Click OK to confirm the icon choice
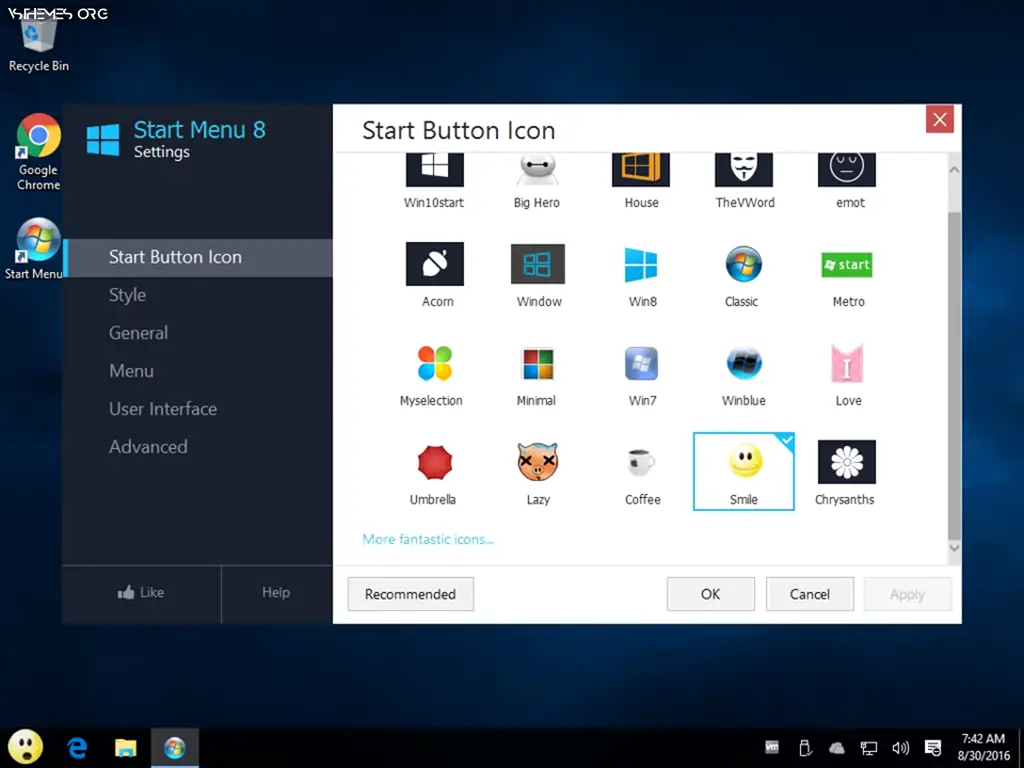Screen dimensions: 1024x768 710,594
